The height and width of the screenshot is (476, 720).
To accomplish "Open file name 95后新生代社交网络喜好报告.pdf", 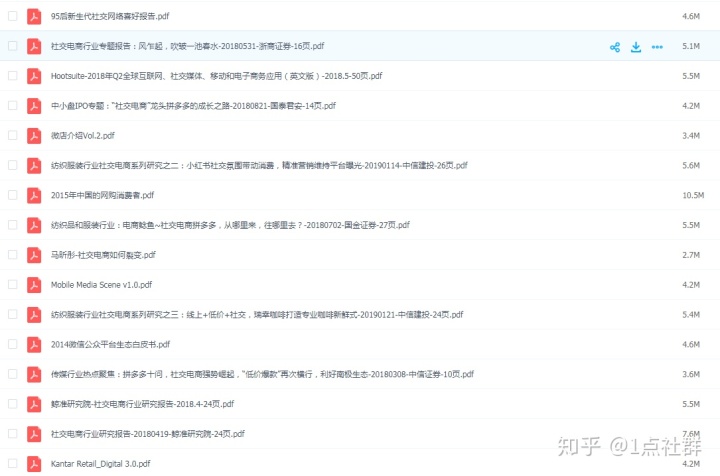I will 110,16.
